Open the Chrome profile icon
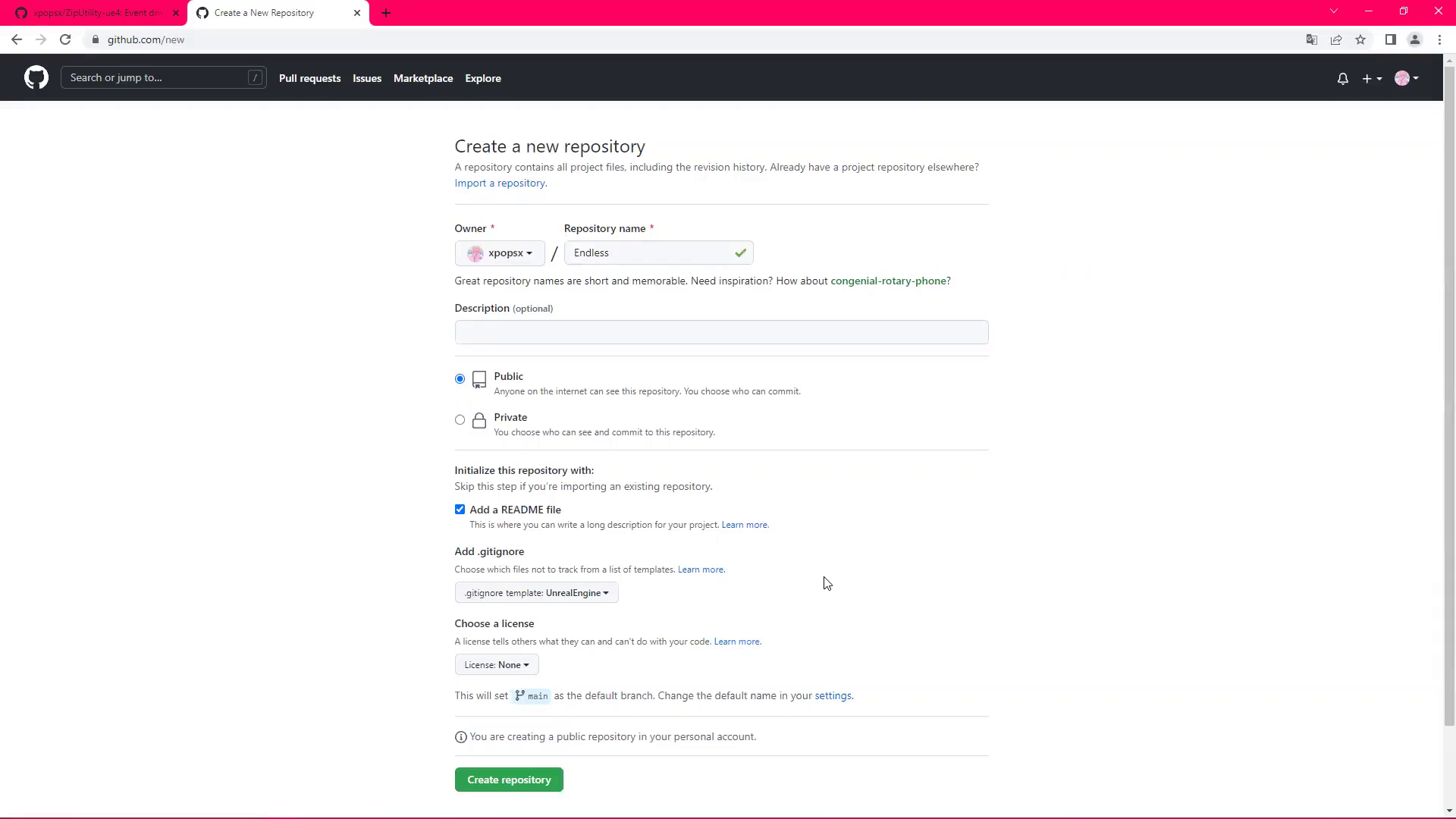Image resolution: width=1456 pixels, height=819 pixels. [x=1415, y=39]
